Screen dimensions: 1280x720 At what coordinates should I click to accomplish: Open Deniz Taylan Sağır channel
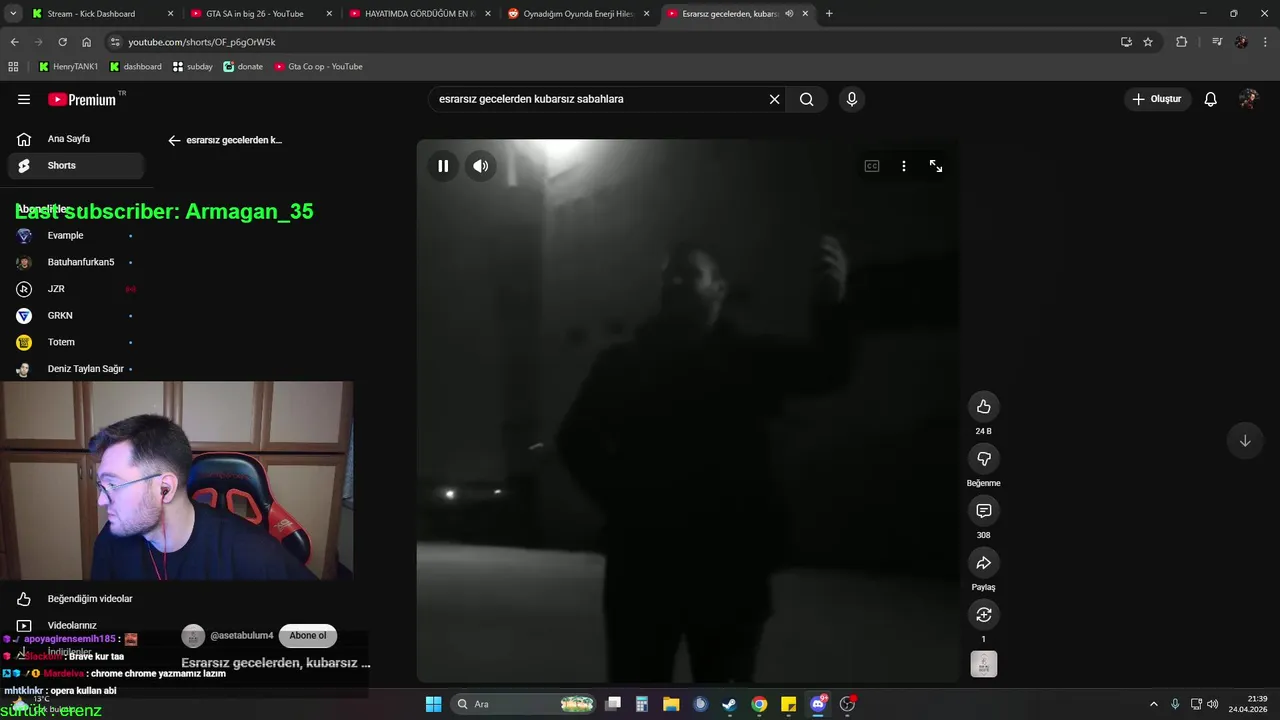point(75,369)
